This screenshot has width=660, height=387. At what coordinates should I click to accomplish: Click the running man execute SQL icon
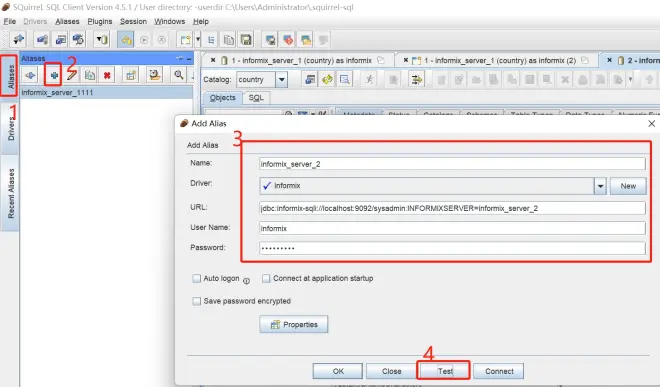click(369, 79)
